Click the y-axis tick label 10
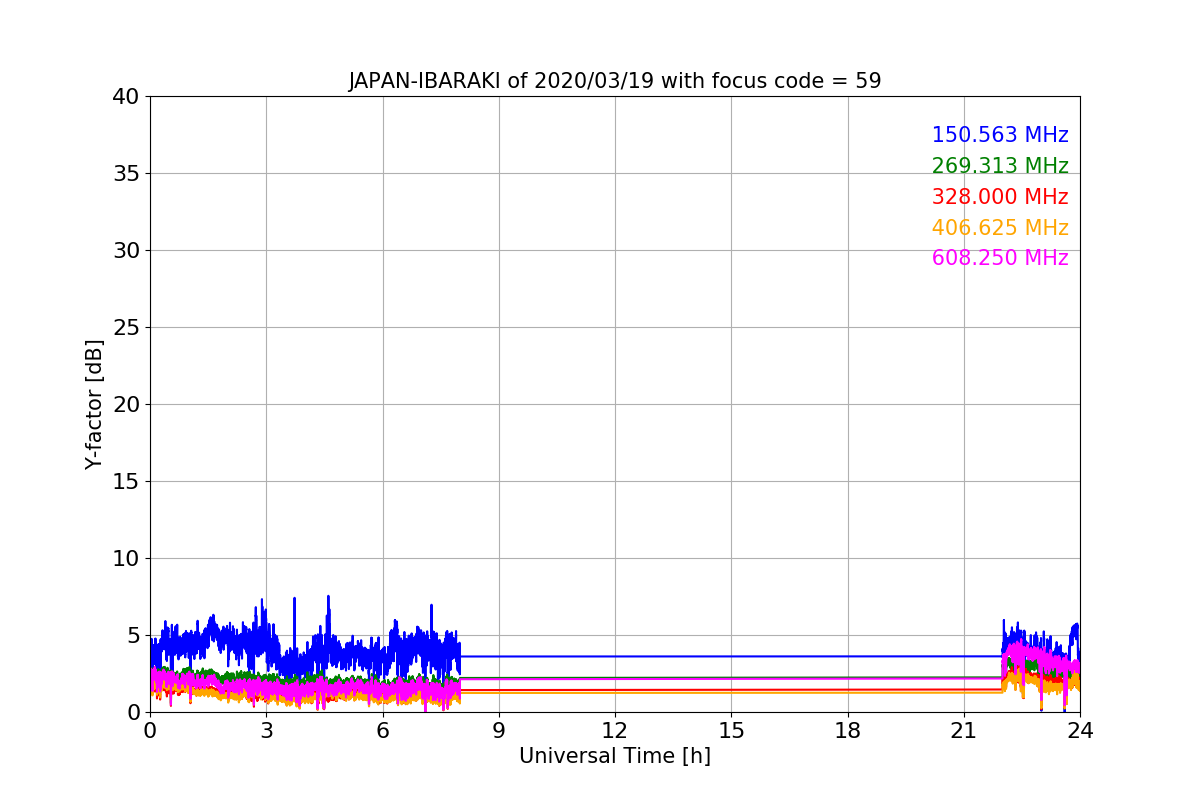The width and height of the screenshot is (1200, 800). point(126,559)
